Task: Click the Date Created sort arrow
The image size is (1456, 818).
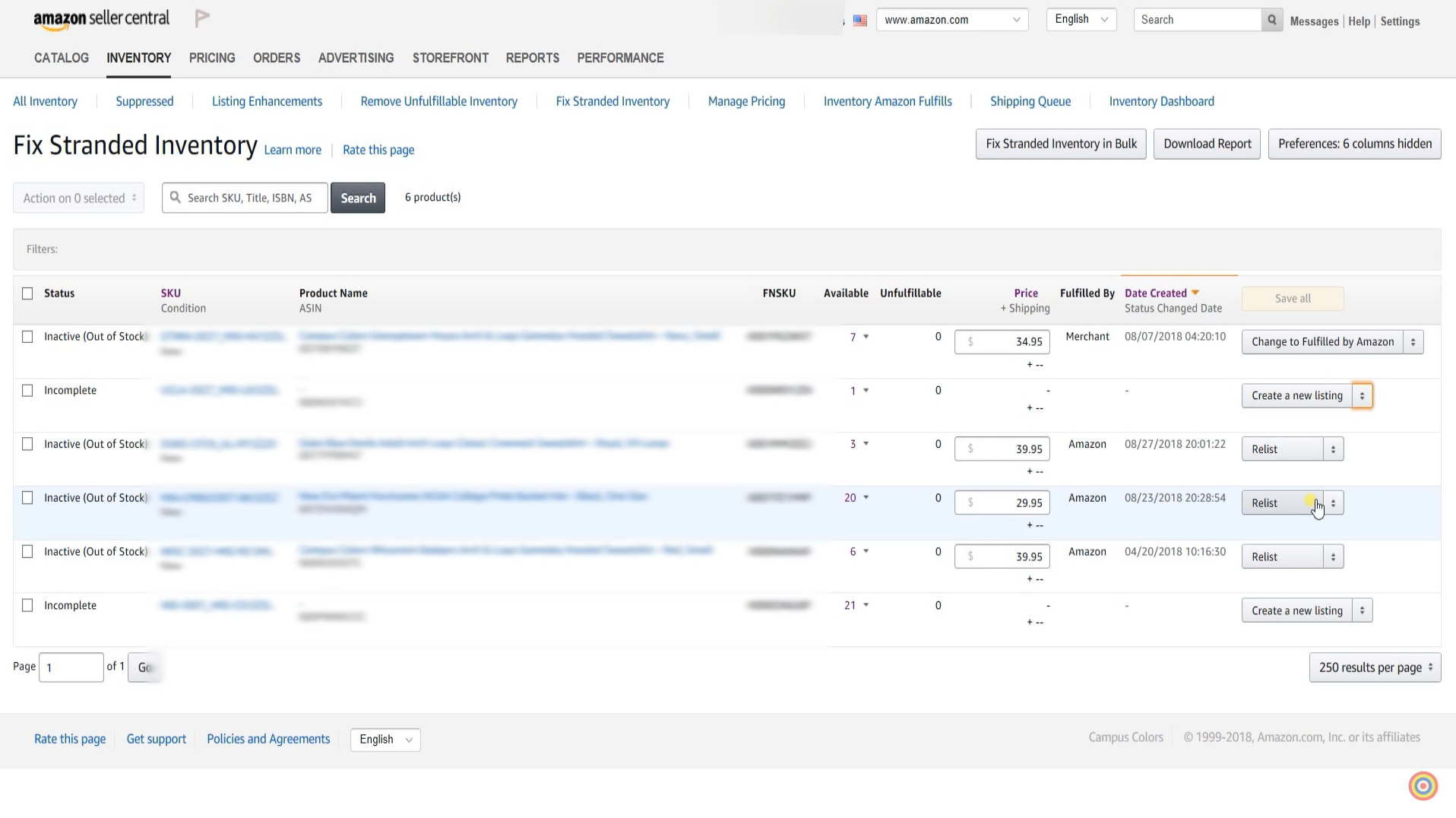Action: point(1195,293)
